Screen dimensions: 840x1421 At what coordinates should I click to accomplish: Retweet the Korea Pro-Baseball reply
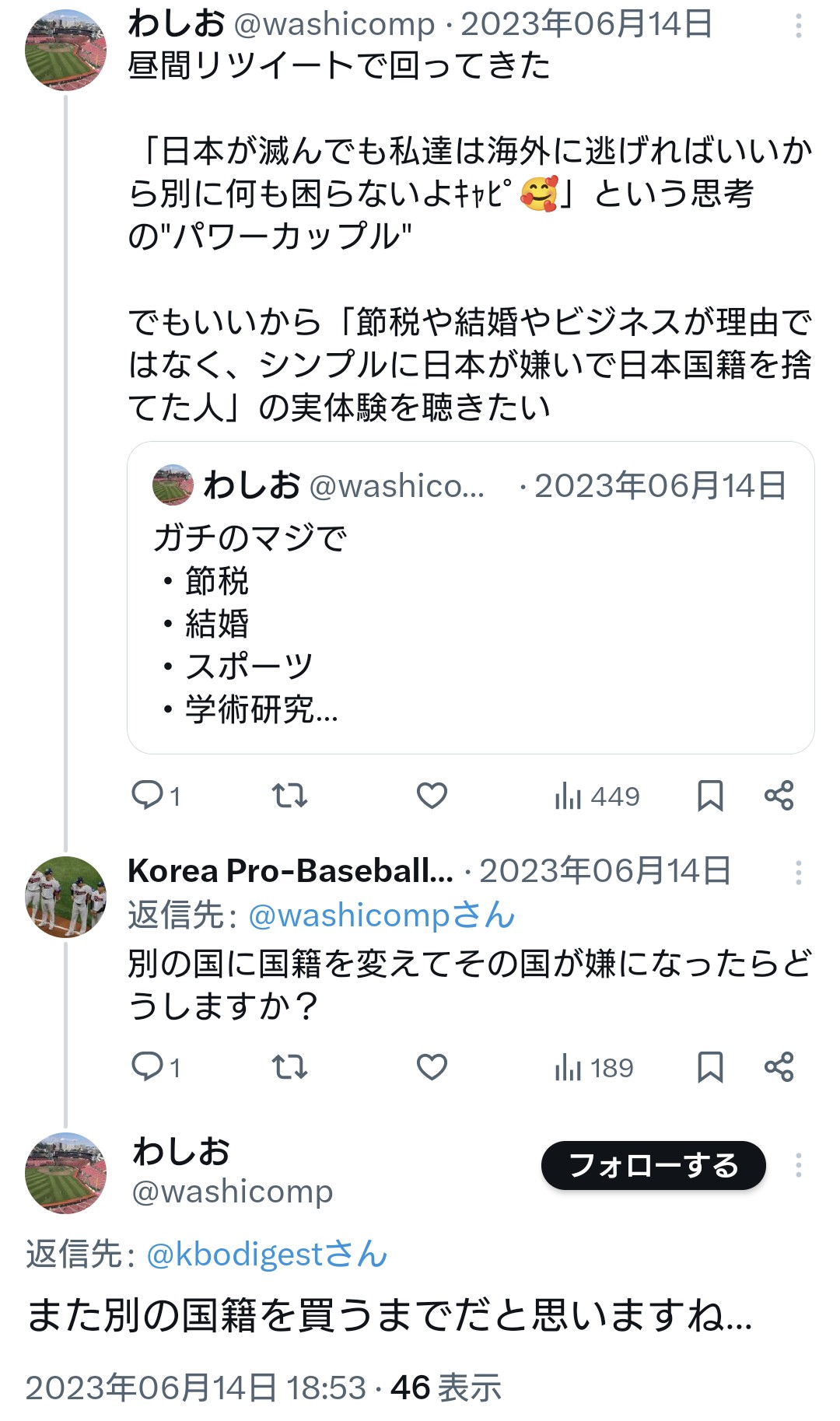pos(289,1067)
